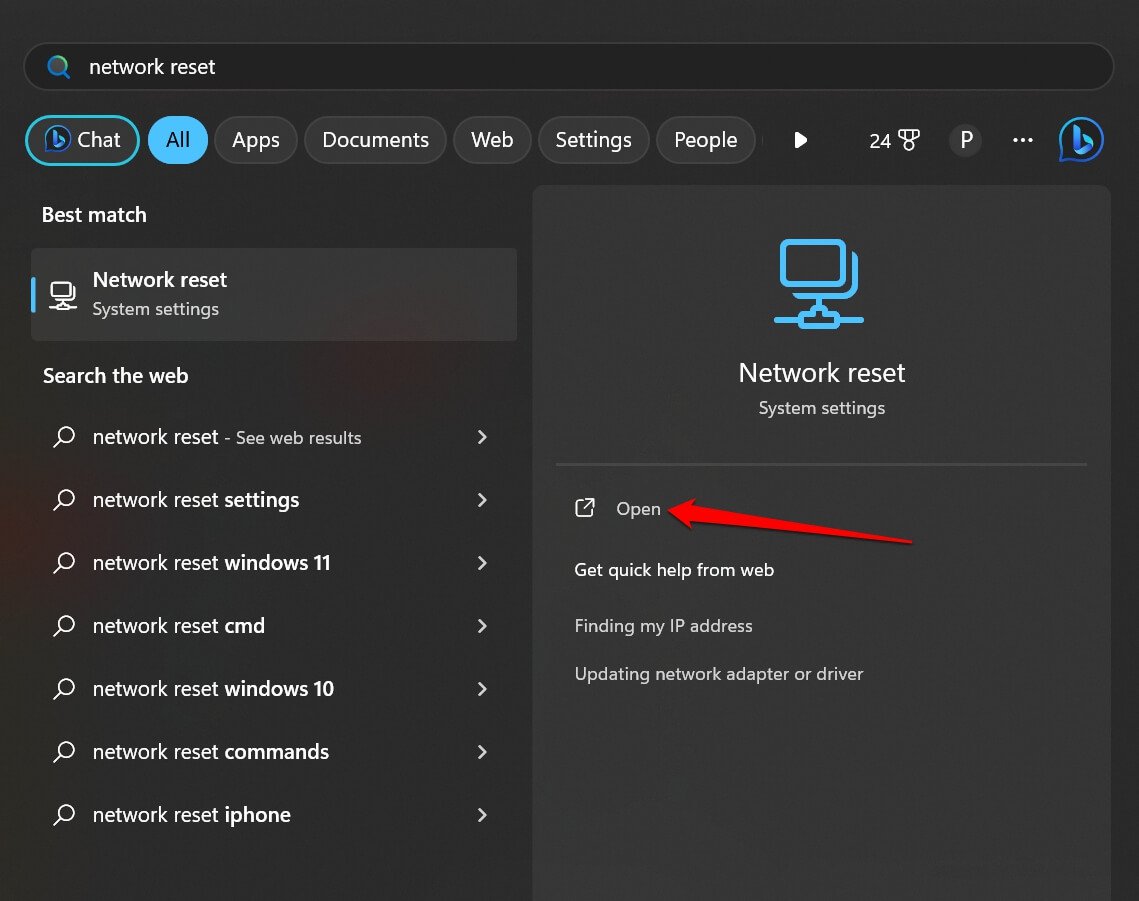Expand 'network reset windows 10' chevron

pyautogui.click(x=482, y=689)
